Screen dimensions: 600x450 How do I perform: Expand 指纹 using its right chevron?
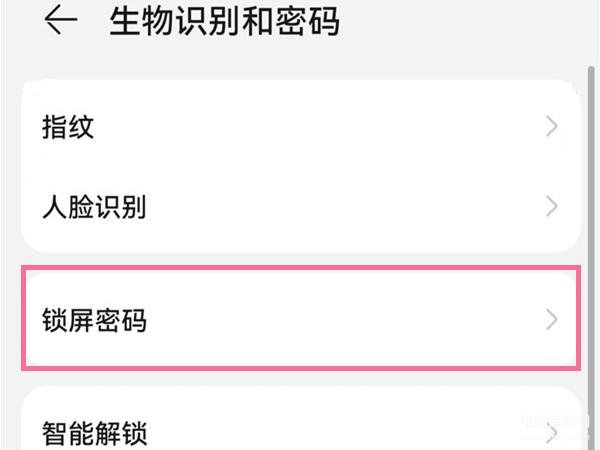coord(551,127)
